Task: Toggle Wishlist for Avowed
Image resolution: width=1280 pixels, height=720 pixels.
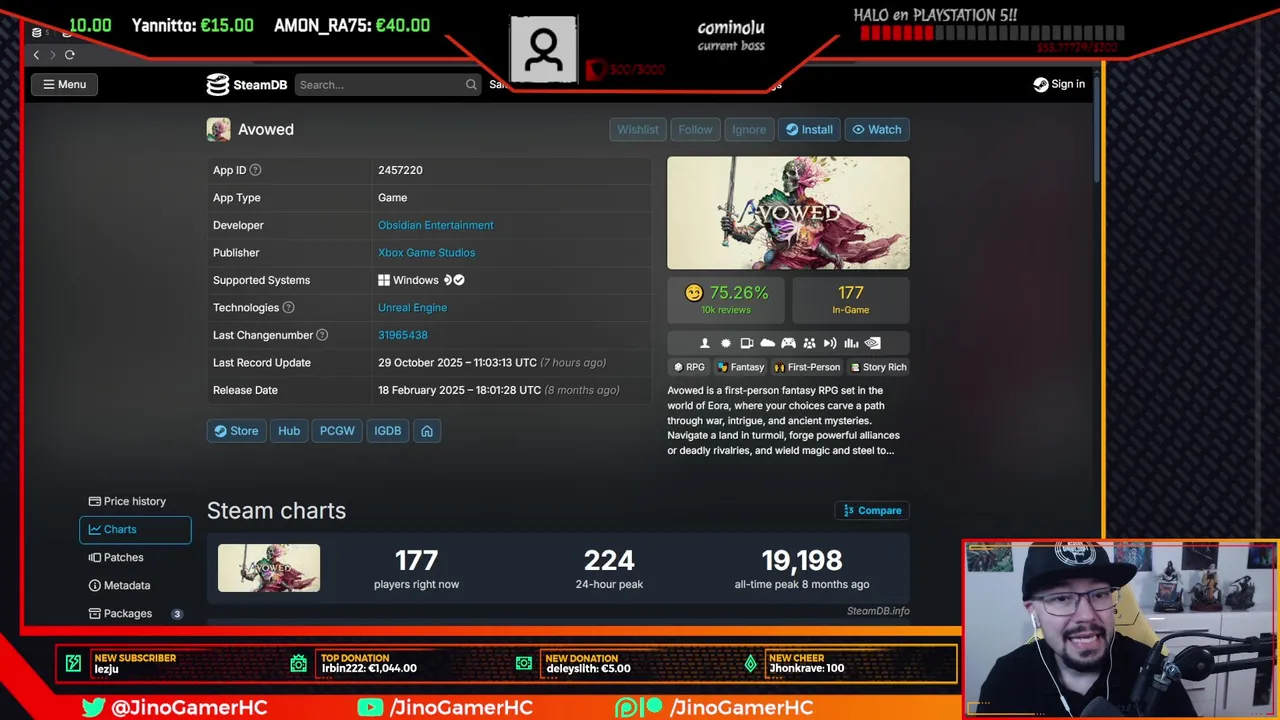Action: (x=638, y=130)
